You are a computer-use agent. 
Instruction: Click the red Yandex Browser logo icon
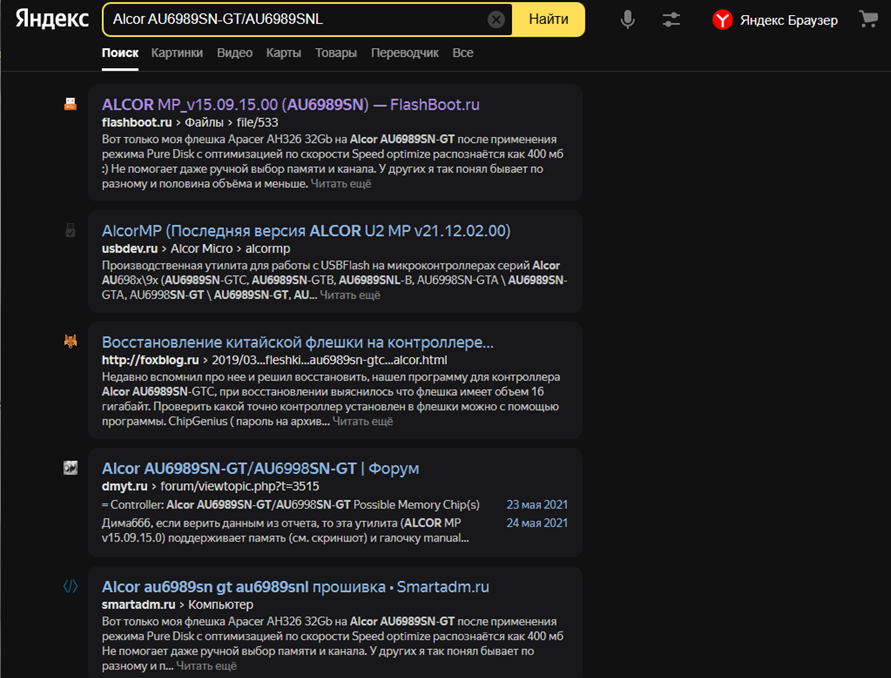pos(722,20)
